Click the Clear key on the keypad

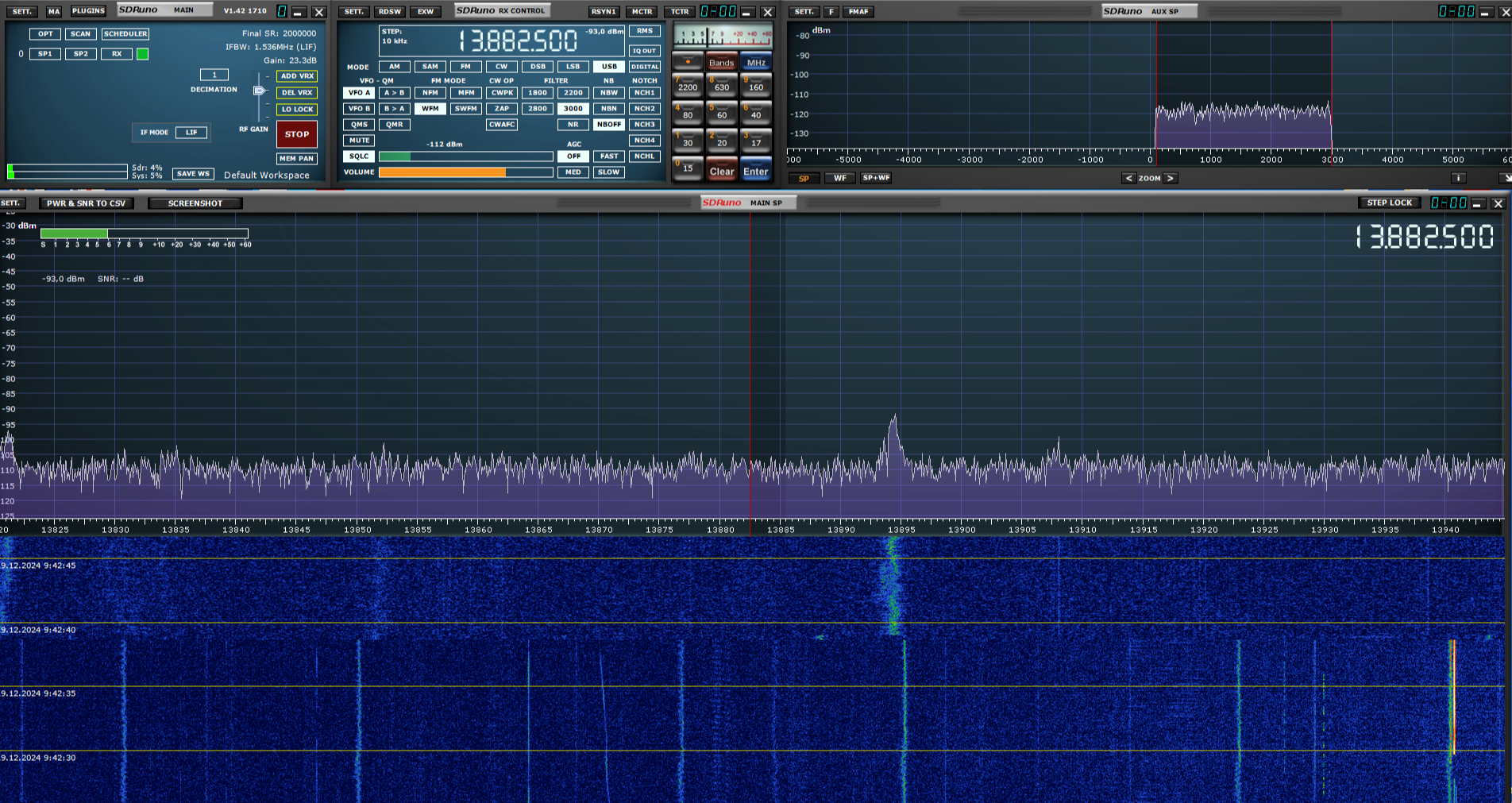pos(721,171)
